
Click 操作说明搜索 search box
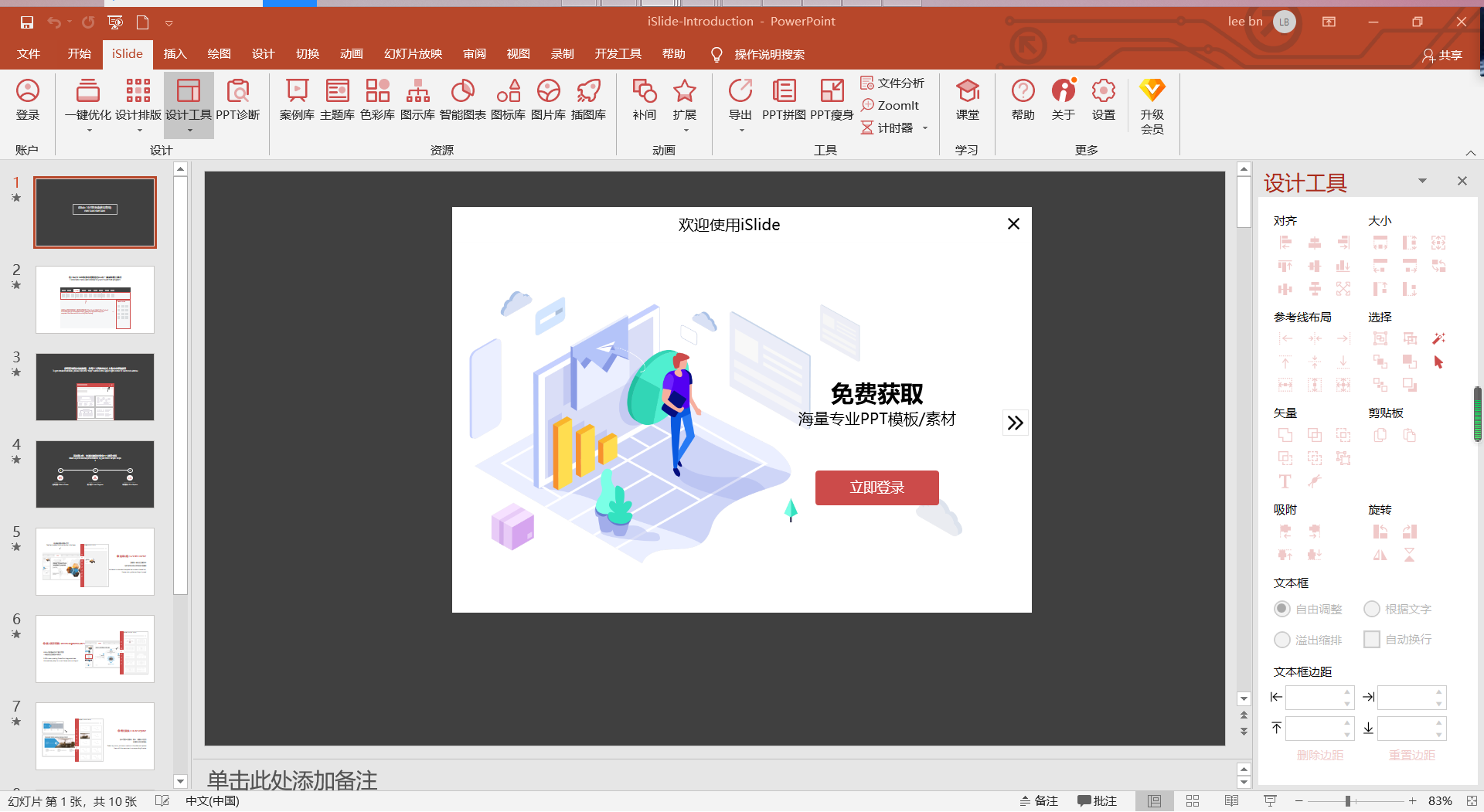click(x=769, y=54)
